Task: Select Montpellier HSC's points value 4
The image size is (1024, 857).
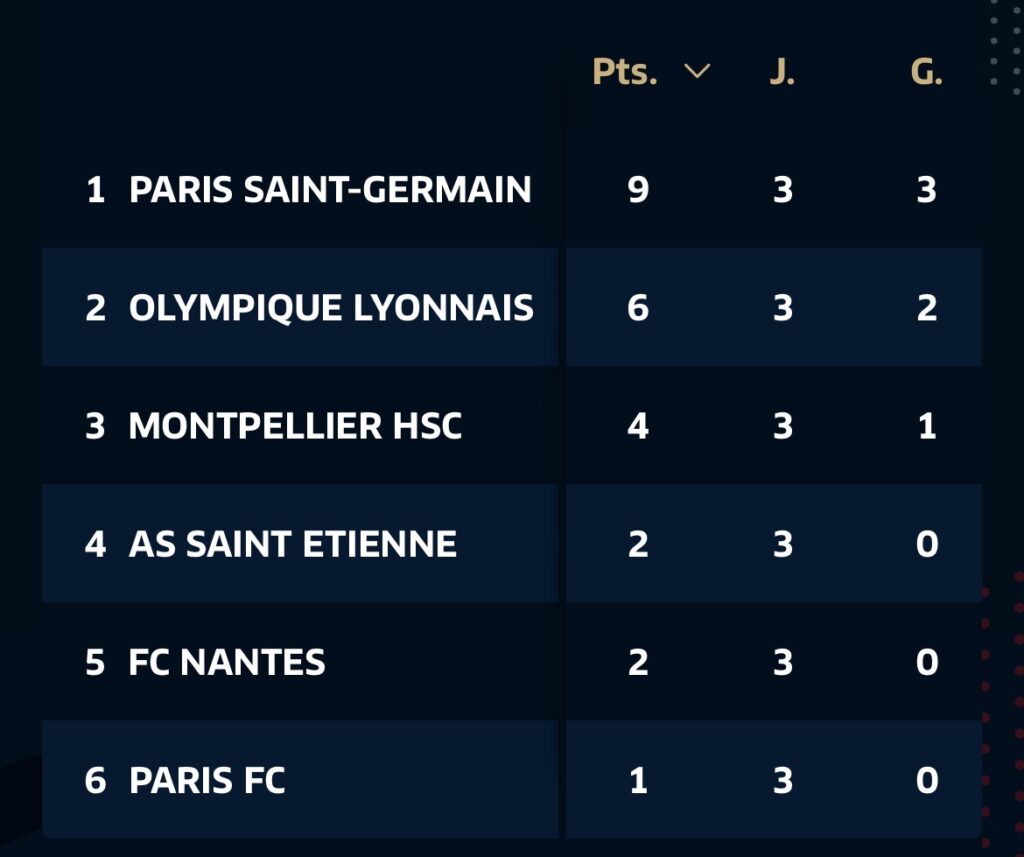Action: (638, 426)
